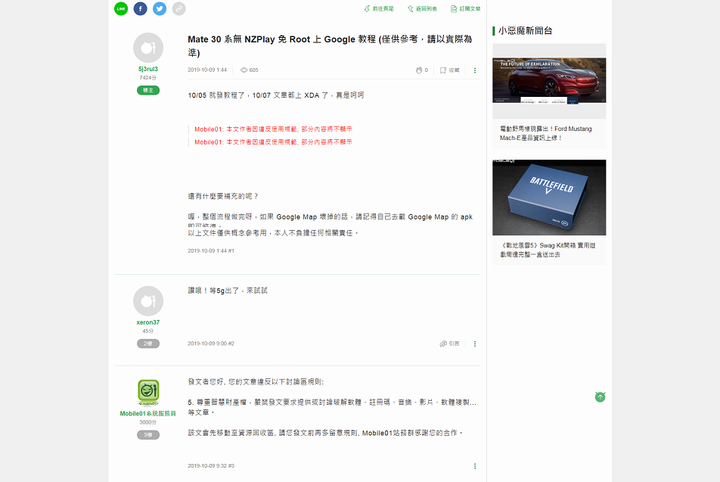
Task: Open profile link 5j3rul3
Action: coord(148,69)
